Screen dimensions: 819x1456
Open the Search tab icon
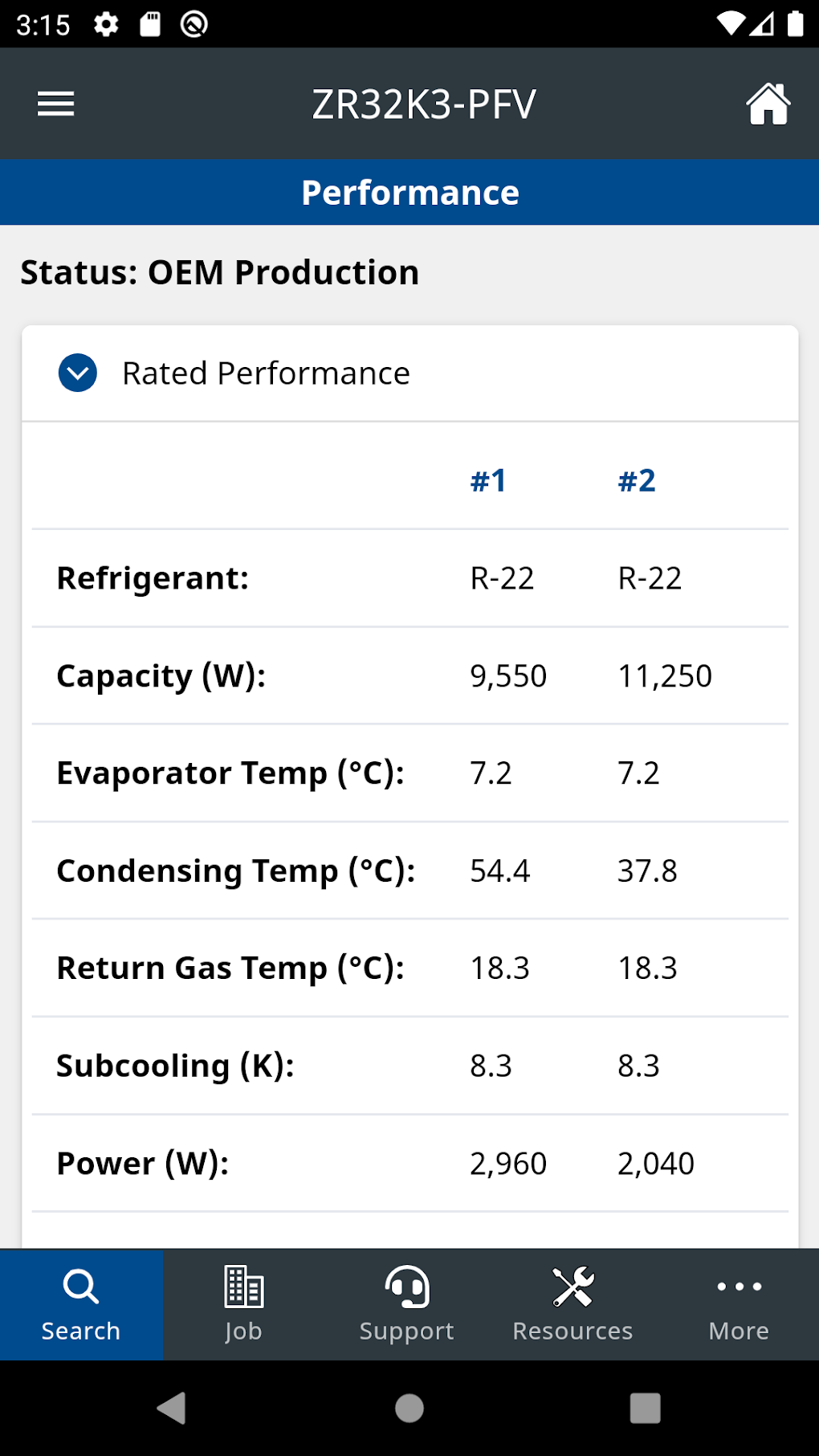click(81, 1287)
